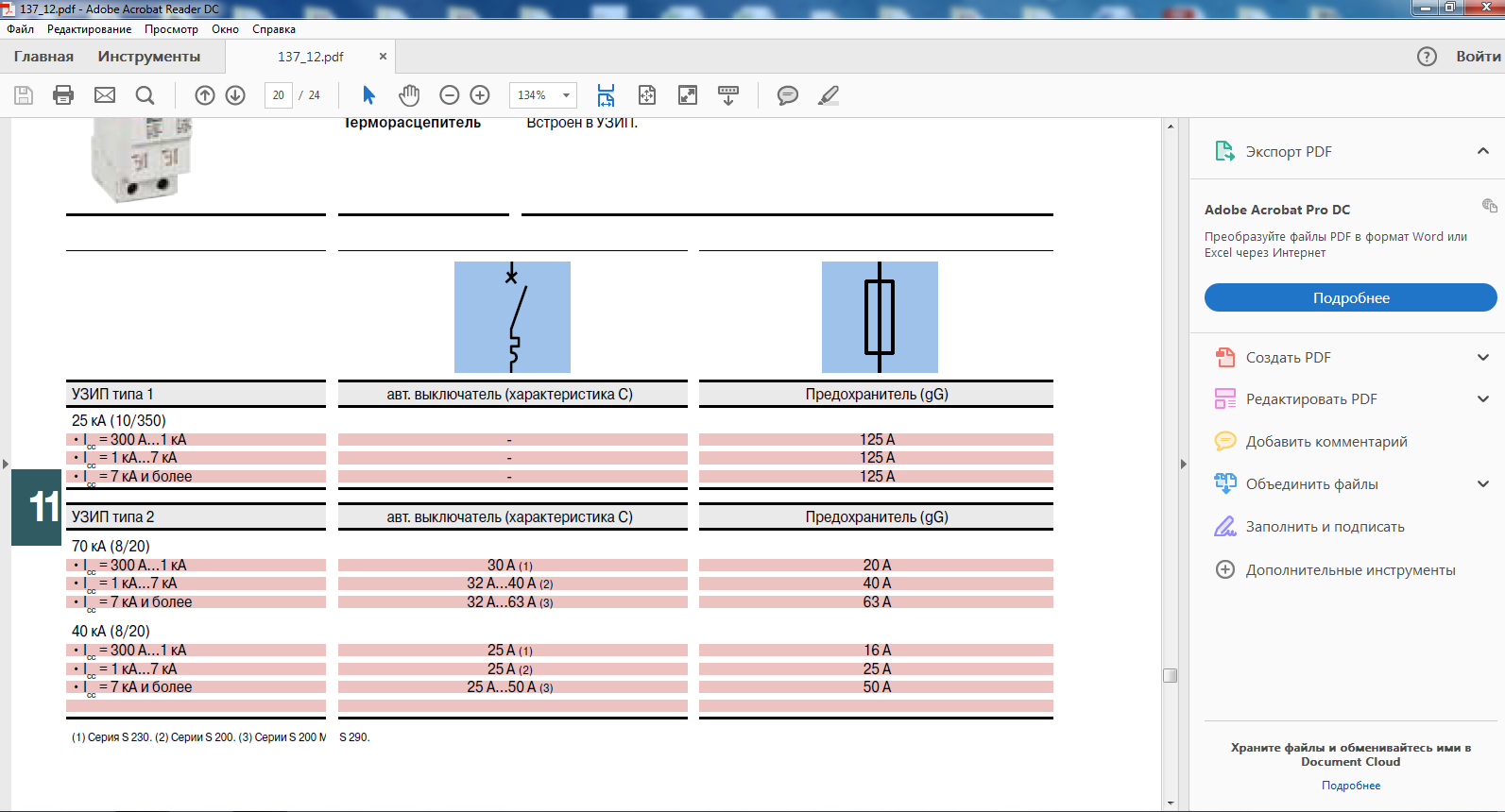Image resolution: width=1505 pixels, height=812 pixels.
Task: Expand the Создать PDF section
Action: coord(1482,358)
